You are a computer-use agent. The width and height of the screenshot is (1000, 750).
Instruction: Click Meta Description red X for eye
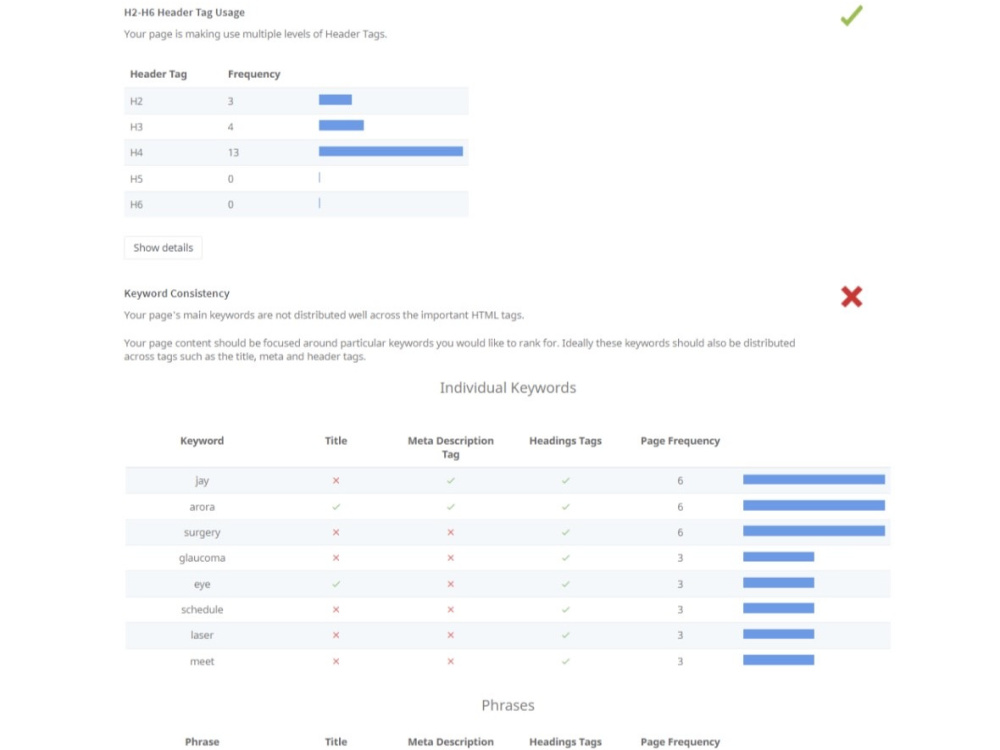(451, 584)
